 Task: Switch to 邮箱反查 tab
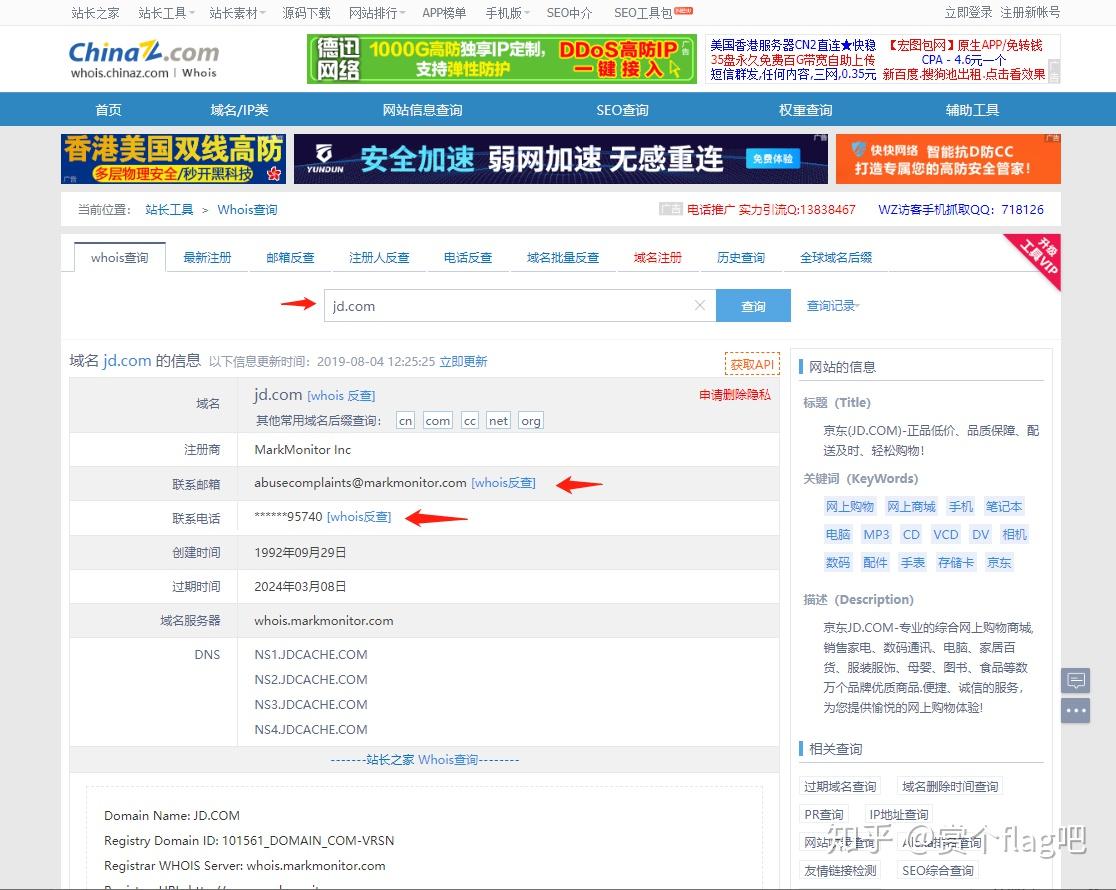290,257
